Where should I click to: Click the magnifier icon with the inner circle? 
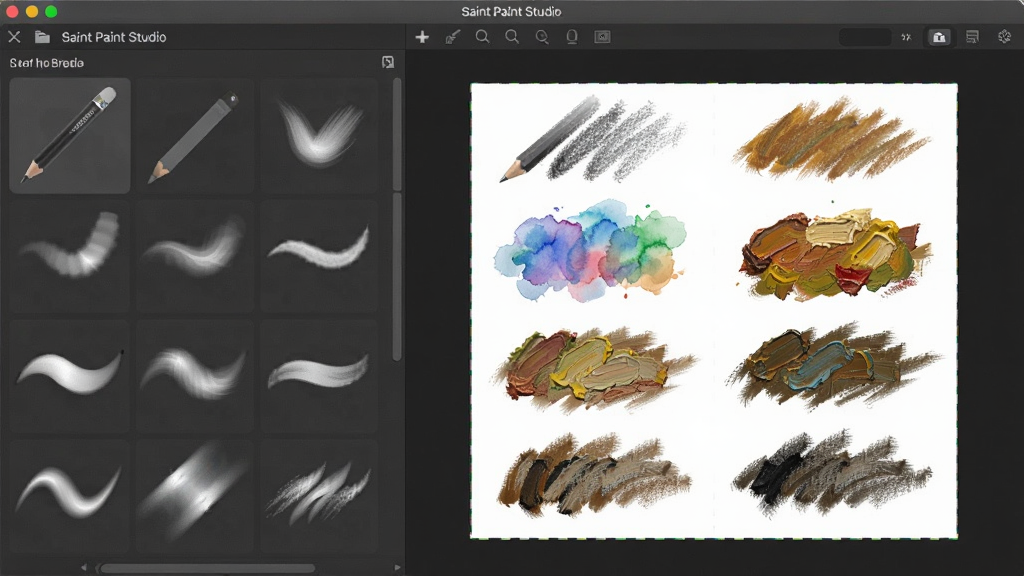coord(542,37)
